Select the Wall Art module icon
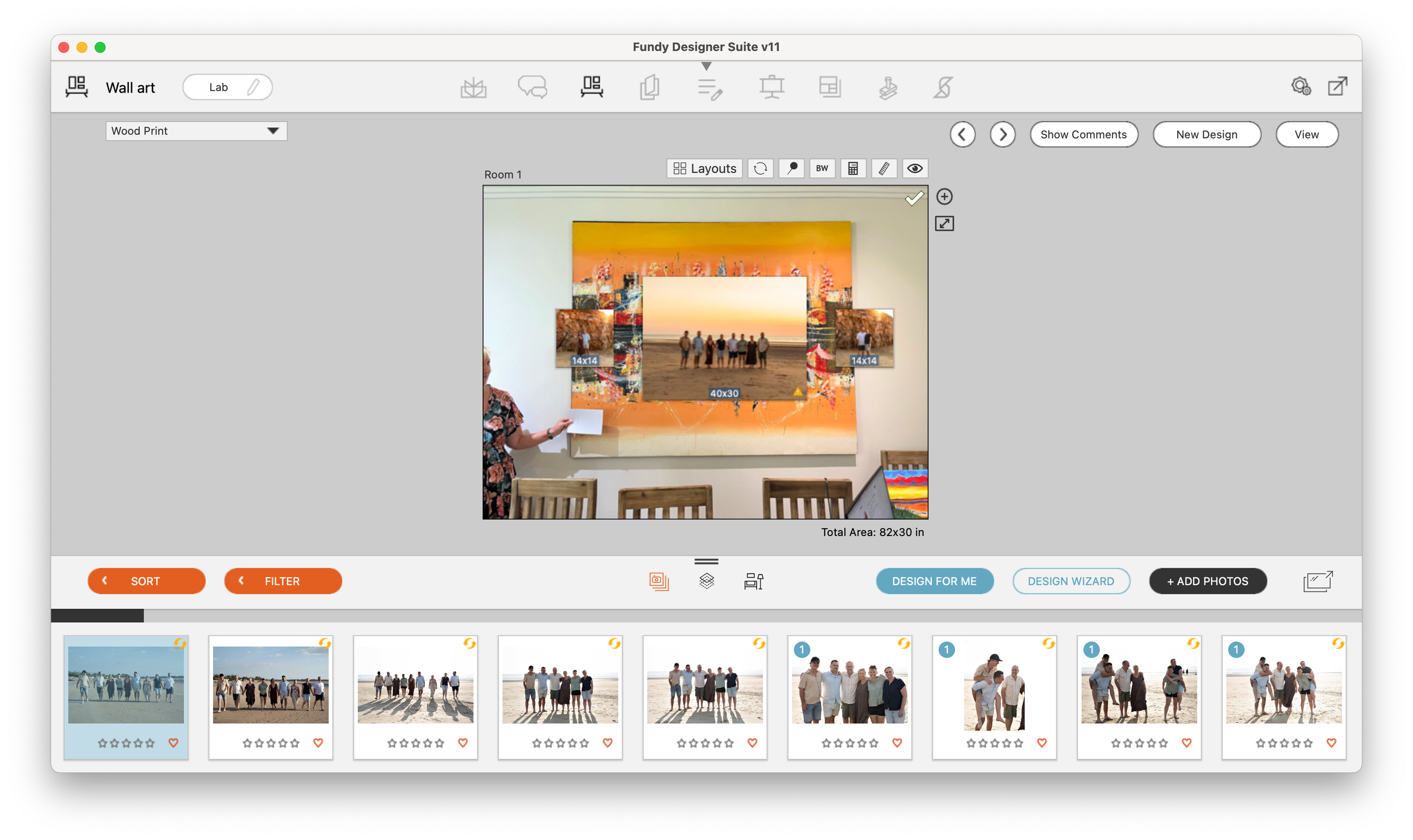 (592, 86)
